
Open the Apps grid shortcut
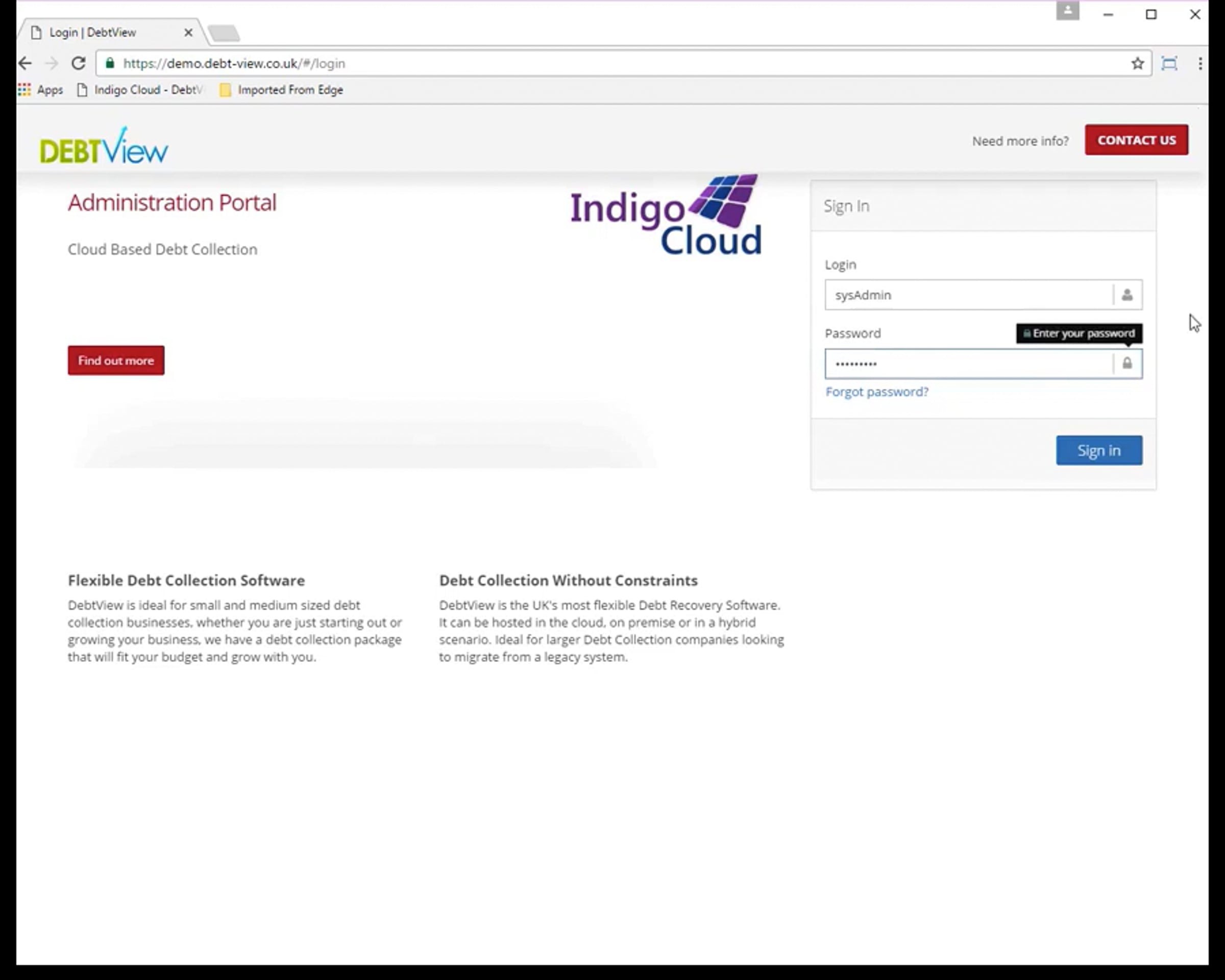40,90
